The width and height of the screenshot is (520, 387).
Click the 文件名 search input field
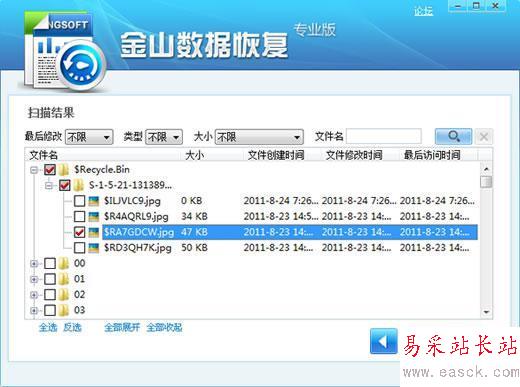click(x=384, y=137)
